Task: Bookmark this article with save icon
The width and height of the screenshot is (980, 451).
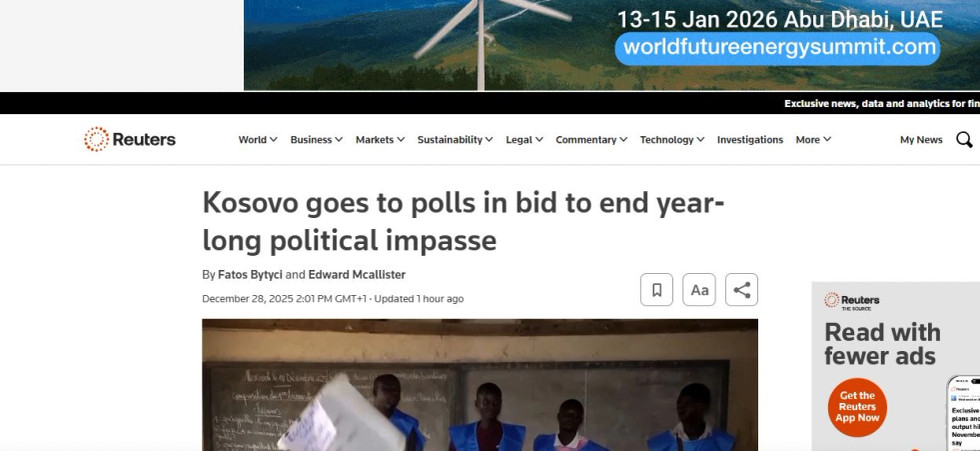Action: [x=656, y=290]
